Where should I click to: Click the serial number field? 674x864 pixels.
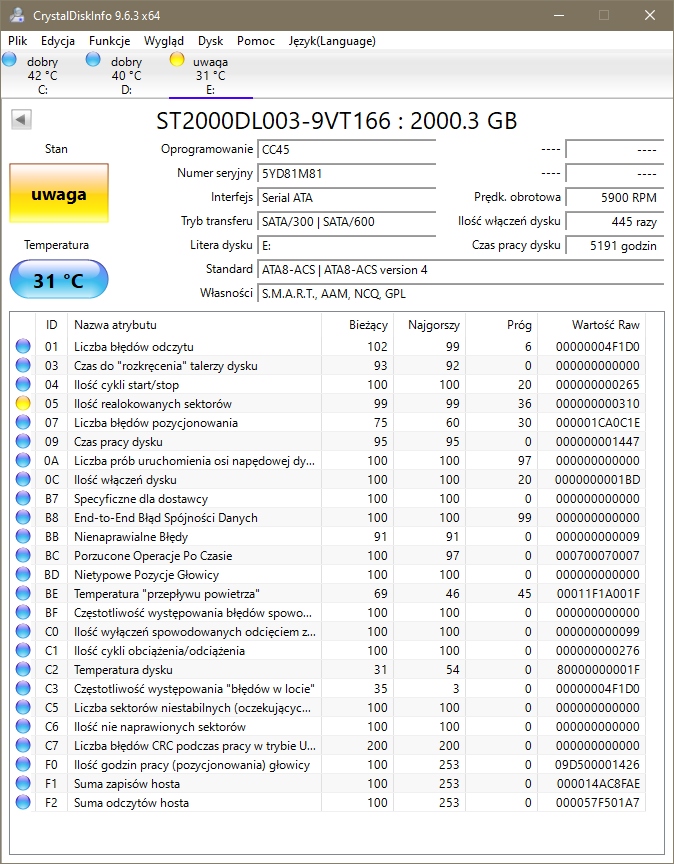(346, 173)
